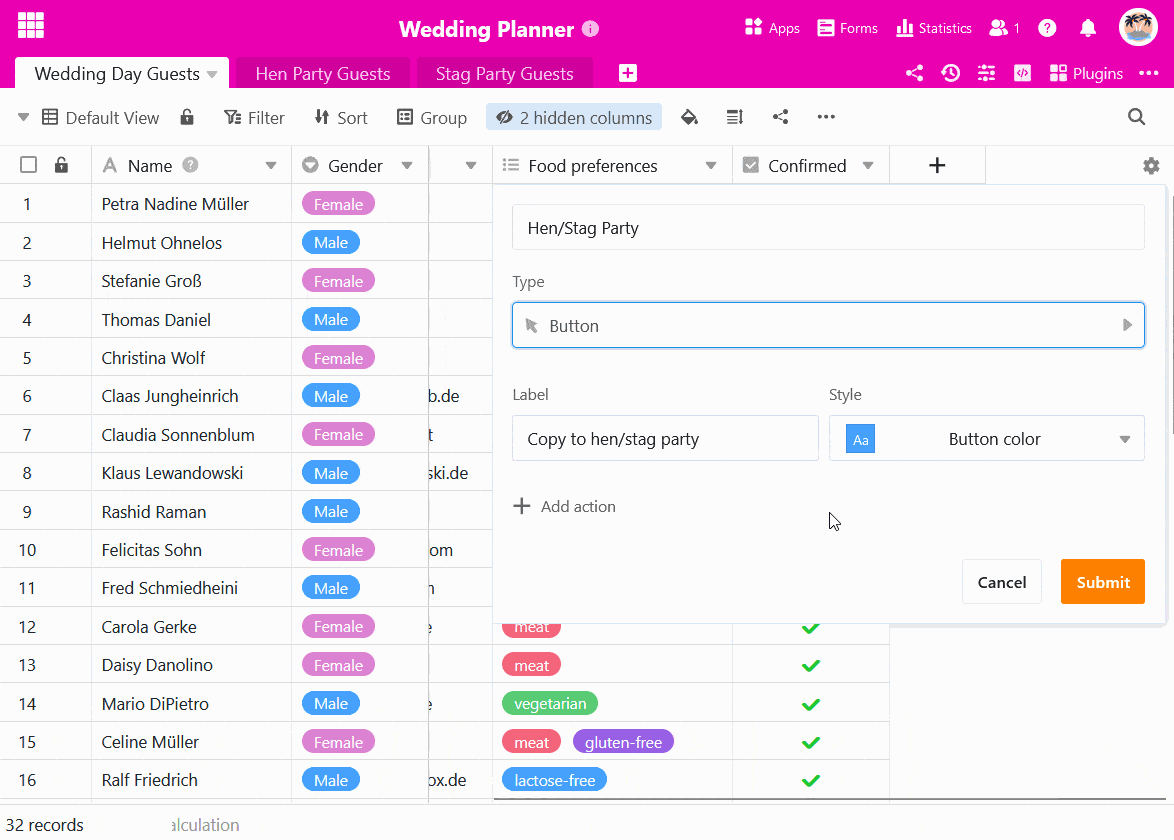Toggle confirmed checkmark for Daisy Danolino

click(811, 665)
